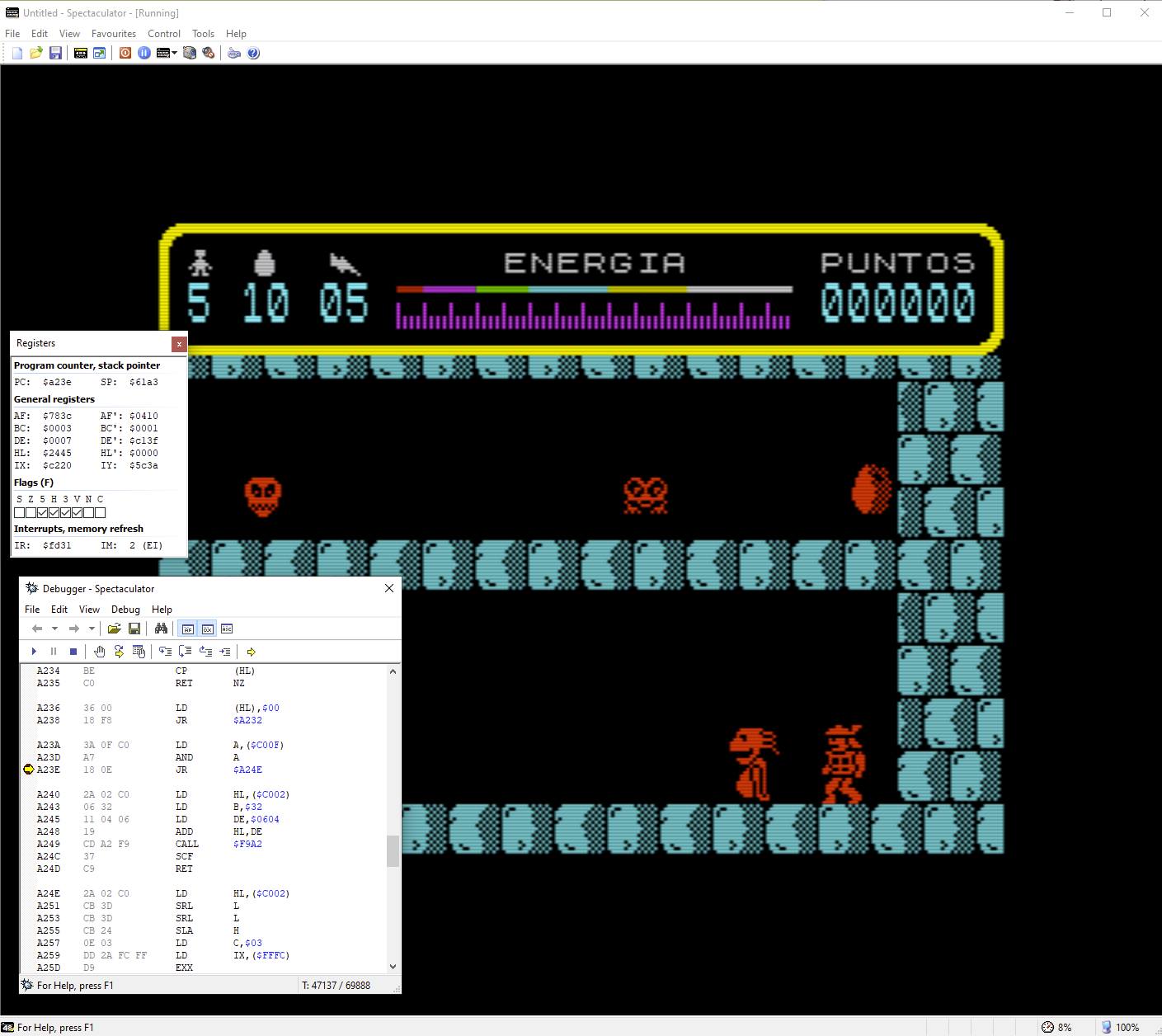
Task: Click the orange Reset button icon
Action: coord(125,53)
